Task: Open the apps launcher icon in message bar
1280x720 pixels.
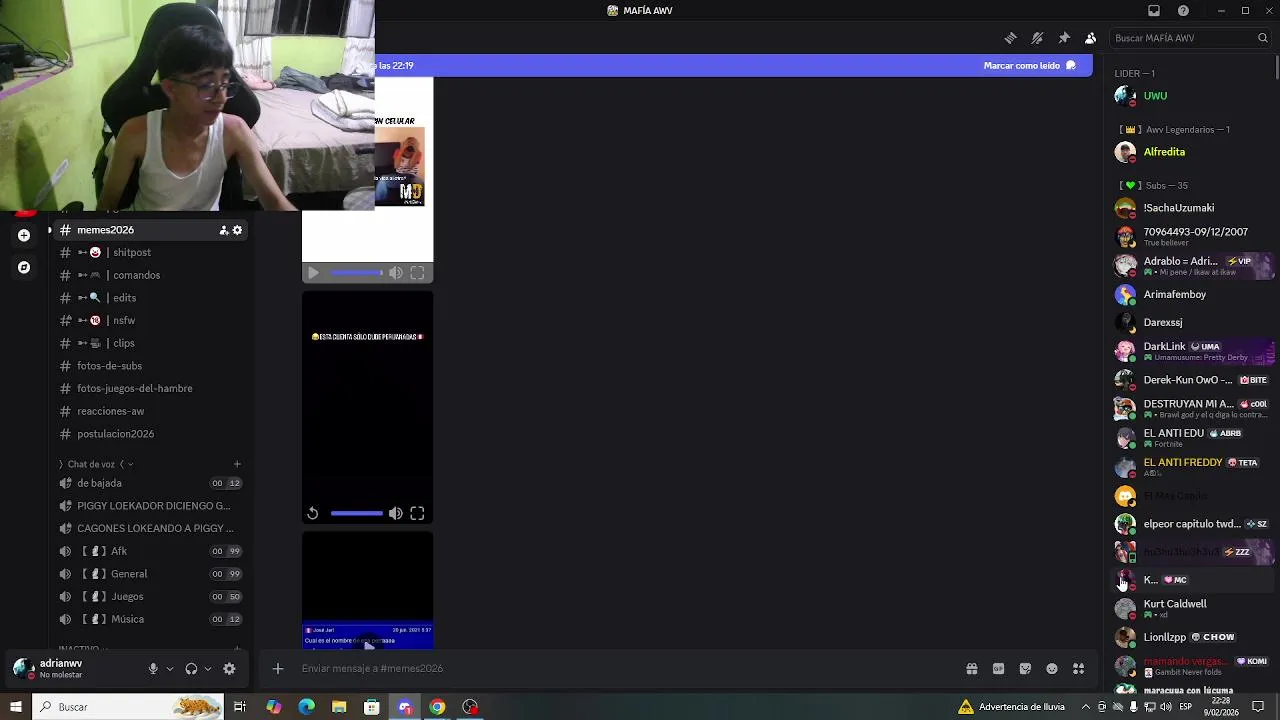Action: coord(1078,669)
